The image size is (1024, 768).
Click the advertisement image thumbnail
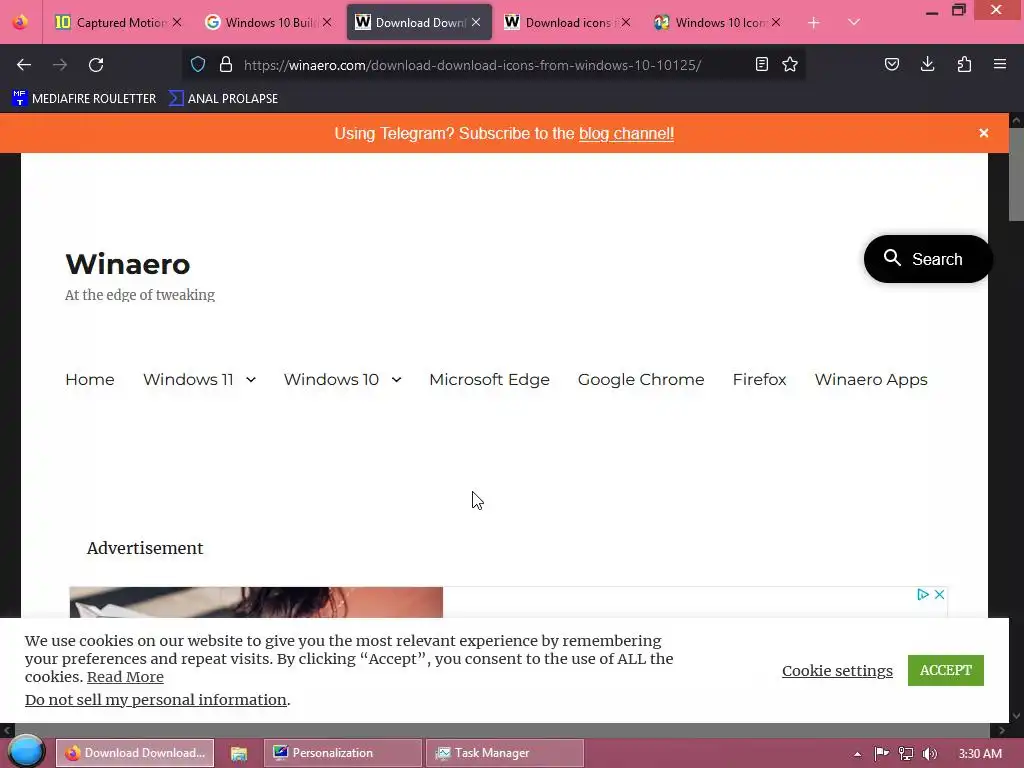pyautogui.click(x=256, y=602)
